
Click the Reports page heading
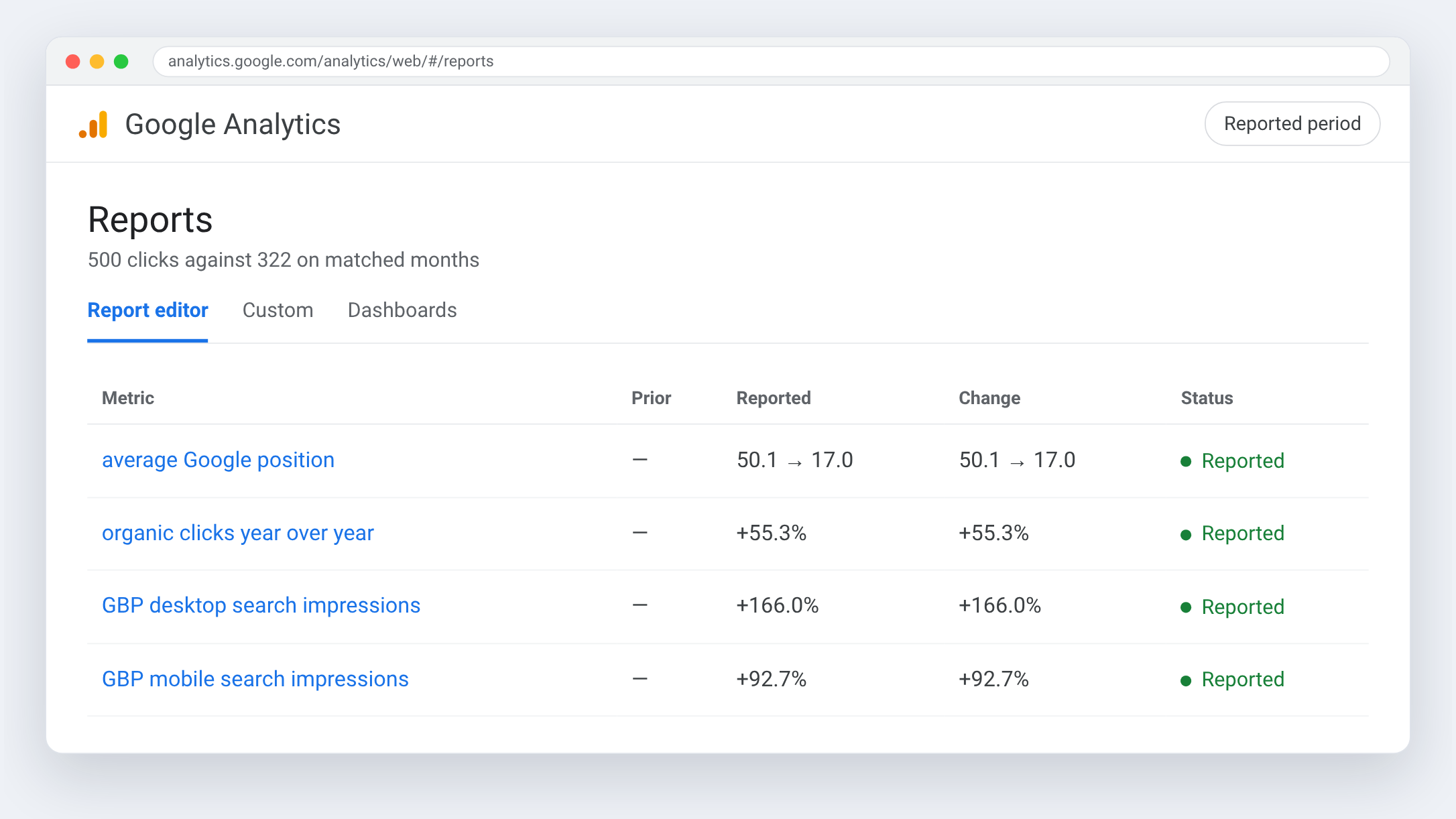[150, 220]
